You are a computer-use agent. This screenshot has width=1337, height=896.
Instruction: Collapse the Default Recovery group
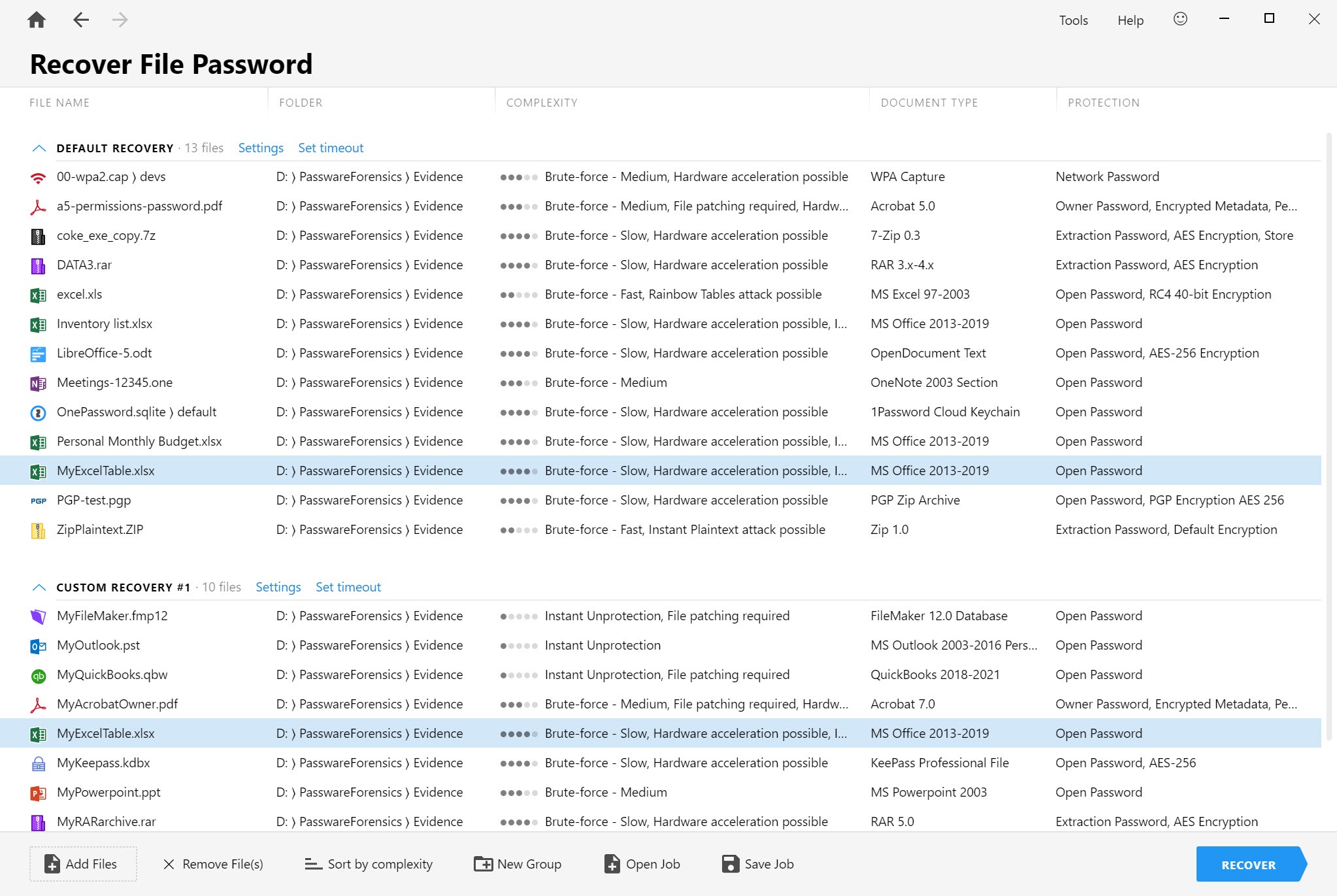39,148
